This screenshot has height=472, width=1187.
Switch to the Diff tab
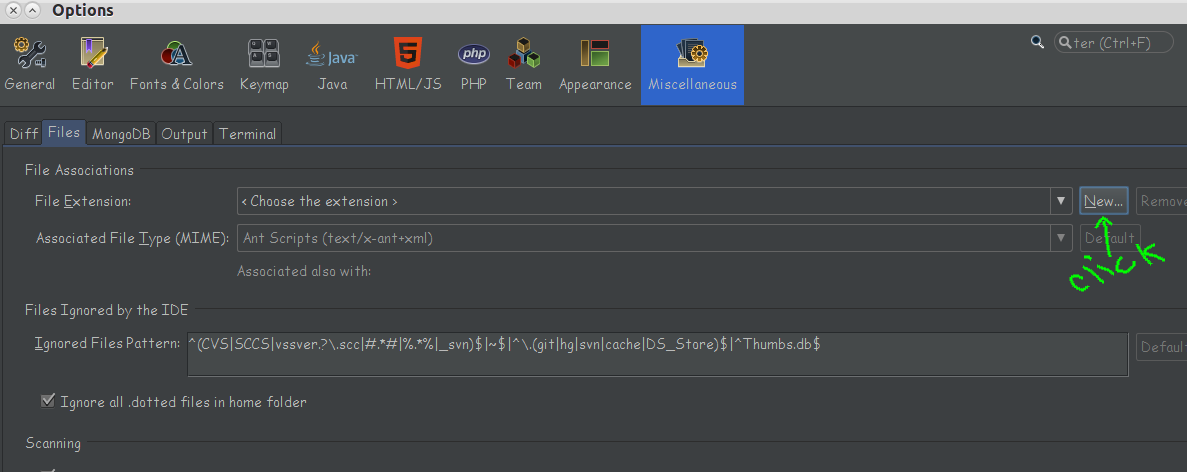[x=24, y=134]
